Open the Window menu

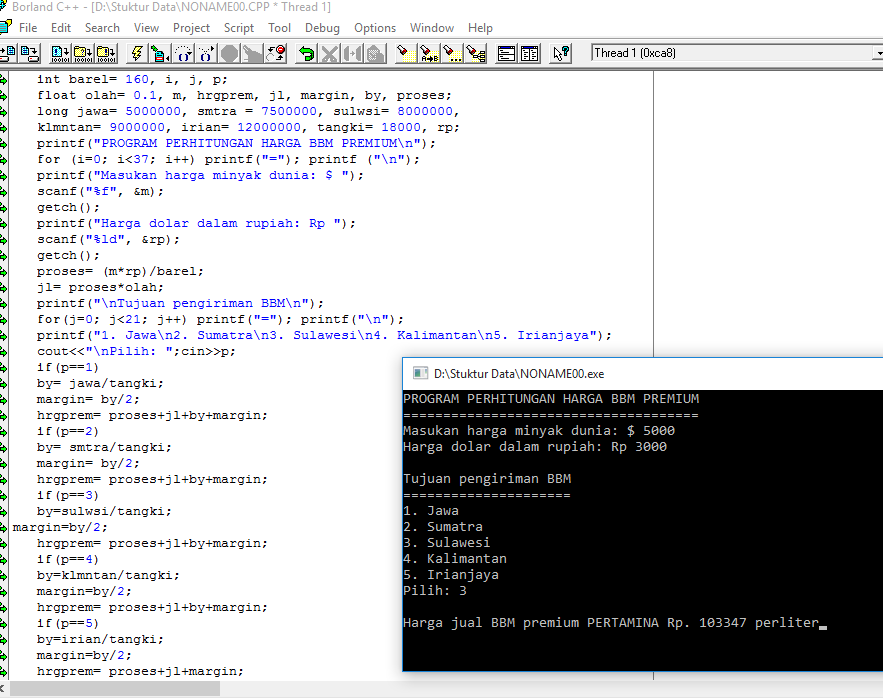pos(432,28)
